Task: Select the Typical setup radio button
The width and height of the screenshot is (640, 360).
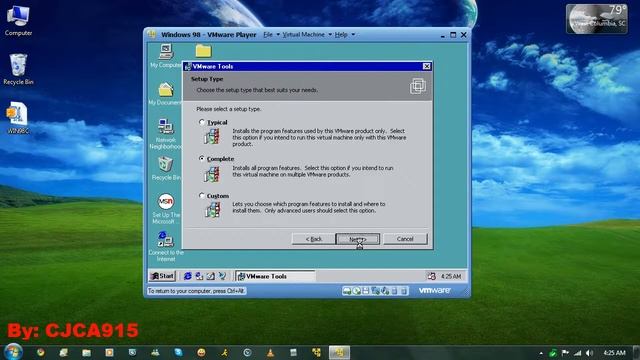Action: 202,122
